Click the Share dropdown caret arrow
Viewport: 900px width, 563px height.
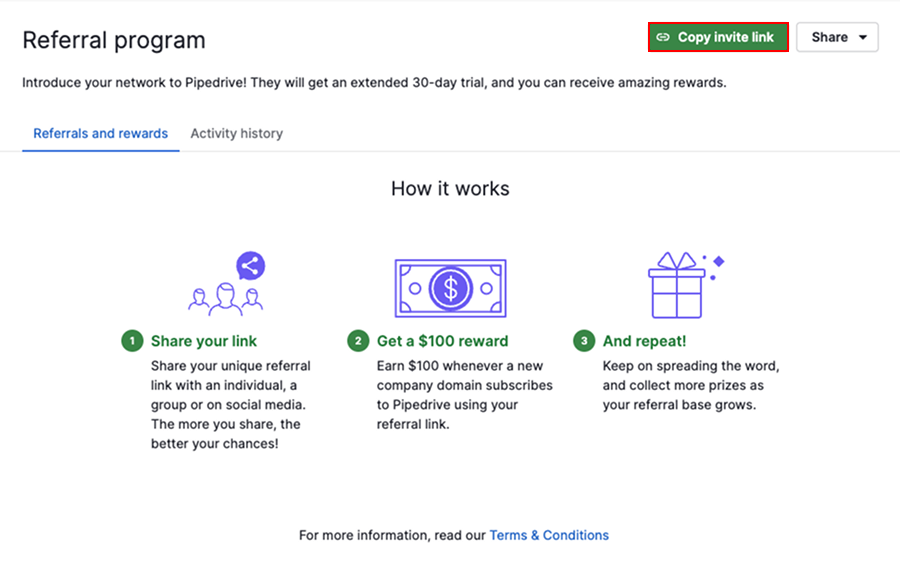(x=862, y=38)
